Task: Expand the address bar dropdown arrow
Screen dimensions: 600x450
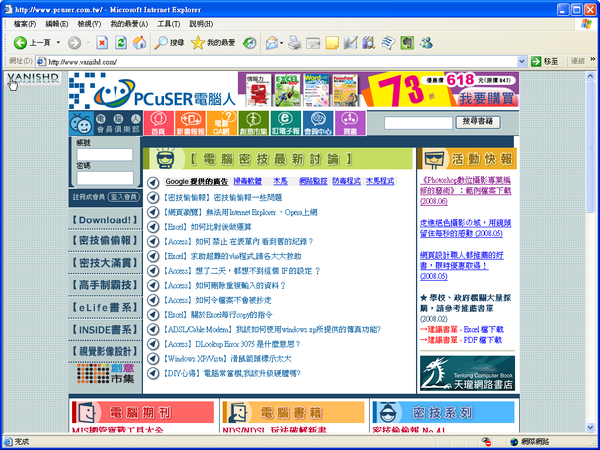Action: 521,61
